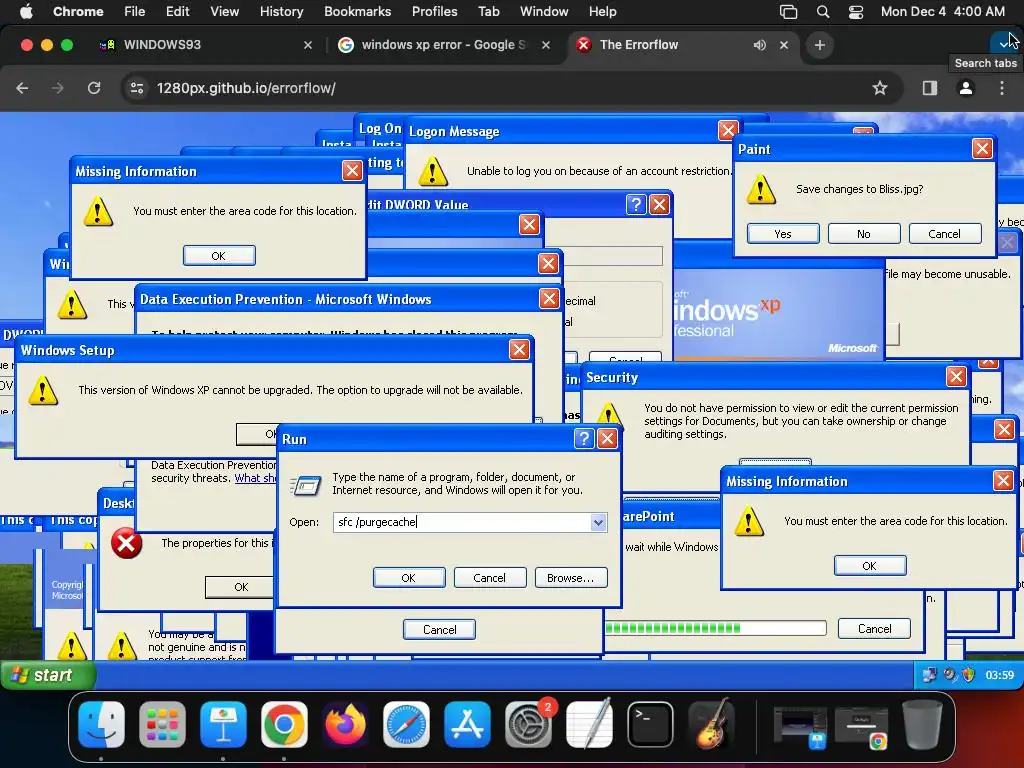The height and width of the screenshot is (768, 1024).
Task: Open TextEdit from the dock
Action: tap(590, 724)
